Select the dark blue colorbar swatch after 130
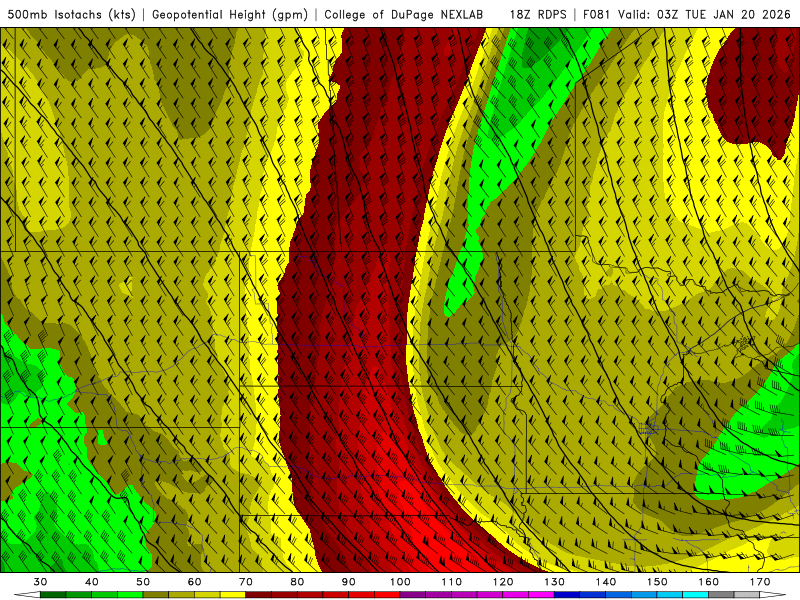 [x=567, y=595]
